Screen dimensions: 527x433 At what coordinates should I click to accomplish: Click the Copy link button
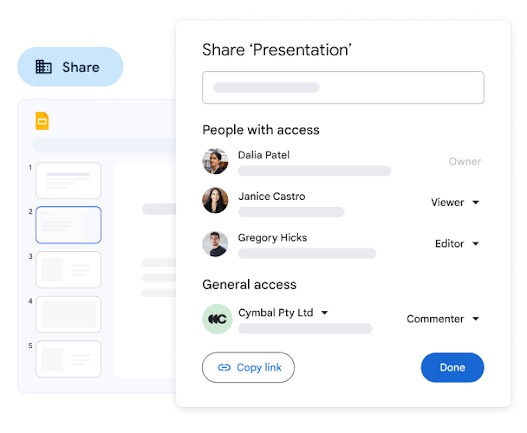click(248, 367)
